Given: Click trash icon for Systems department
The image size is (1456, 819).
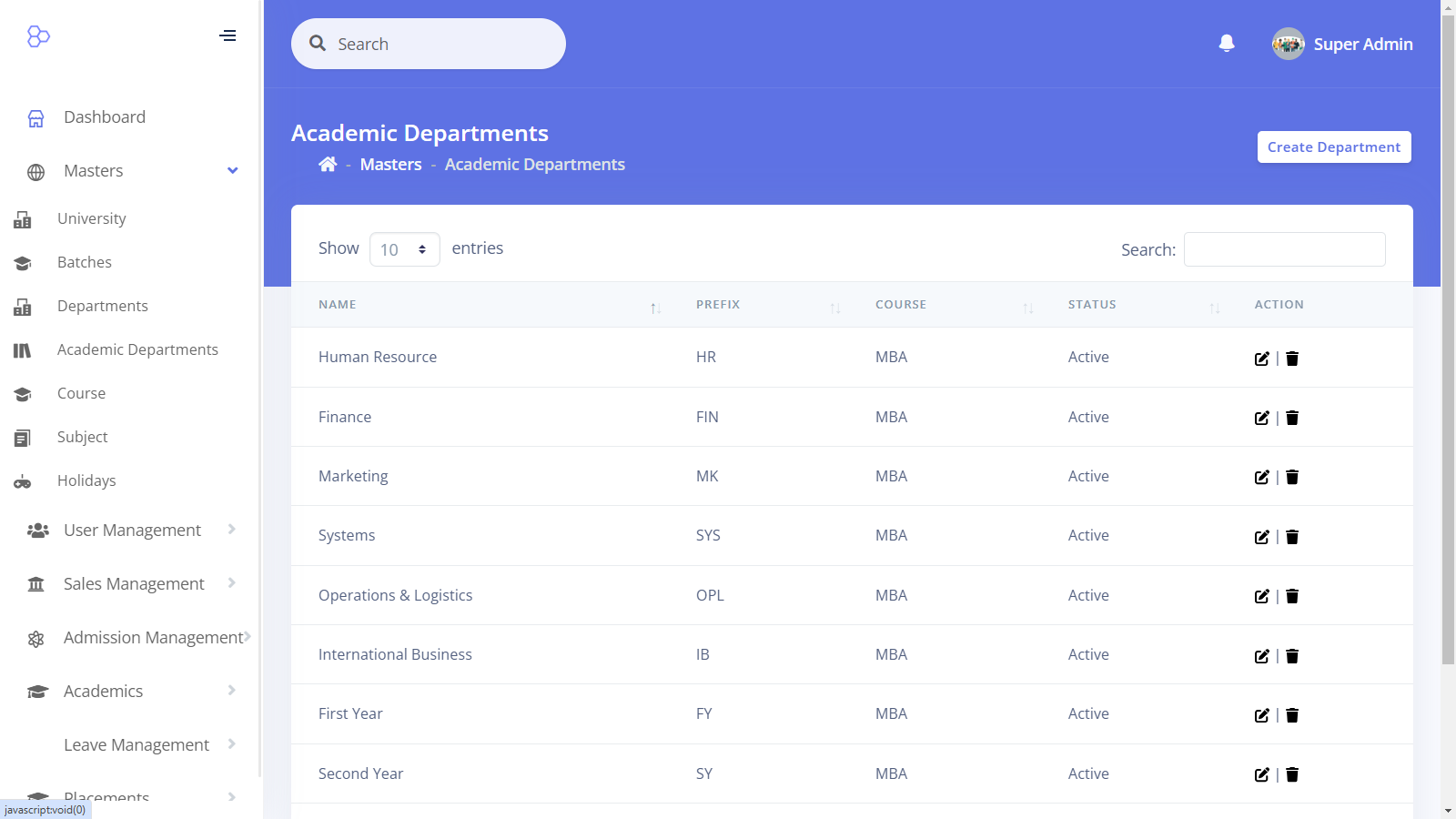Looking at the screenshot, I should (x=1292, y=537).
